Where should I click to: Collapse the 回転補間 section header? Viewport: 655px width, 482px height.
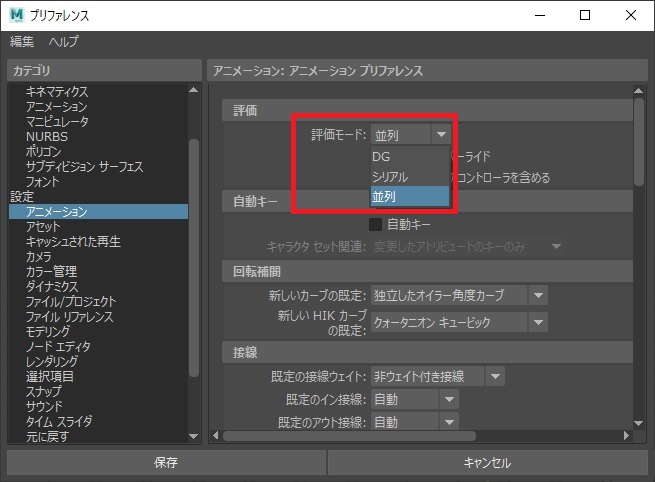427,271
